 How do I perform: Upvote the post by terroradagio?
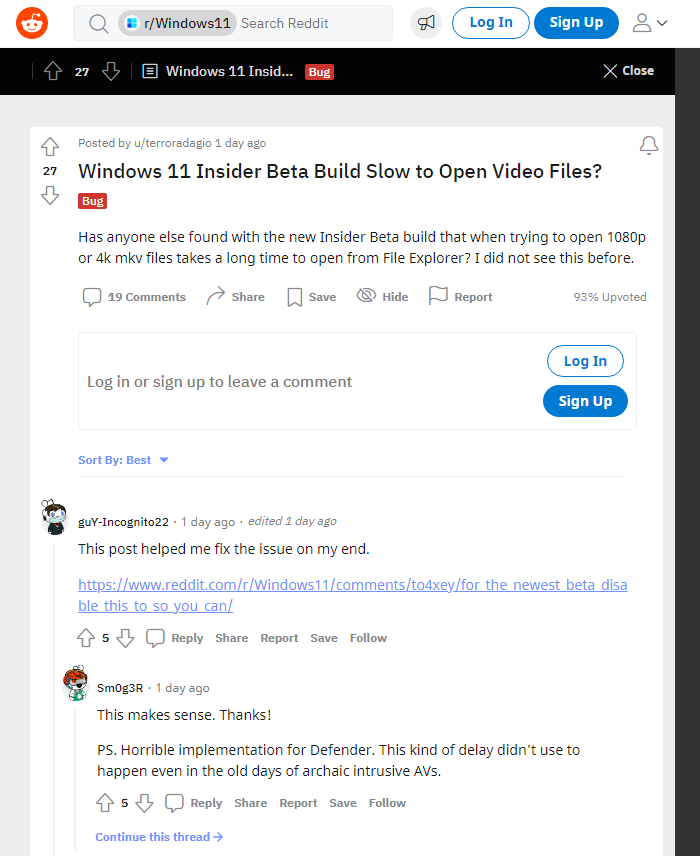pos(50,147)
